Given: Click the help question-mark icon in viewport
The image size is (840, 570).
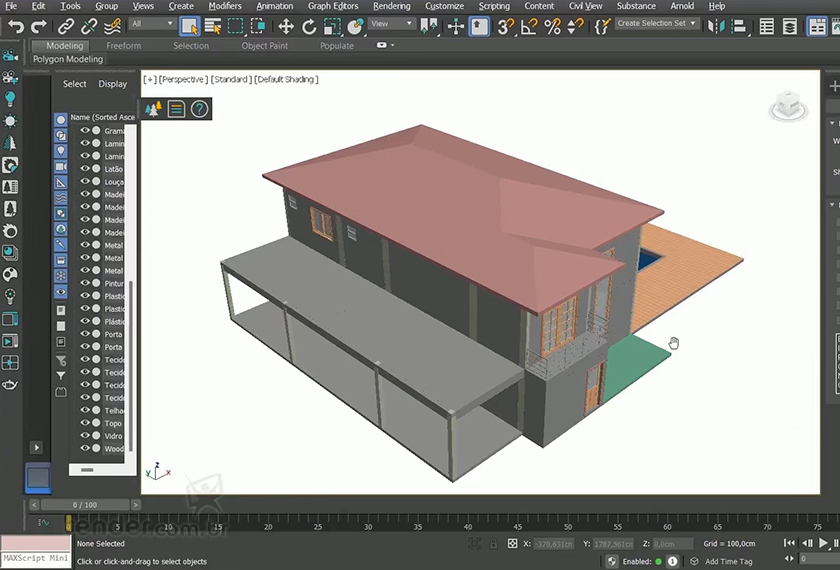Looking at the screenshot, I should [x=199, y=109].
